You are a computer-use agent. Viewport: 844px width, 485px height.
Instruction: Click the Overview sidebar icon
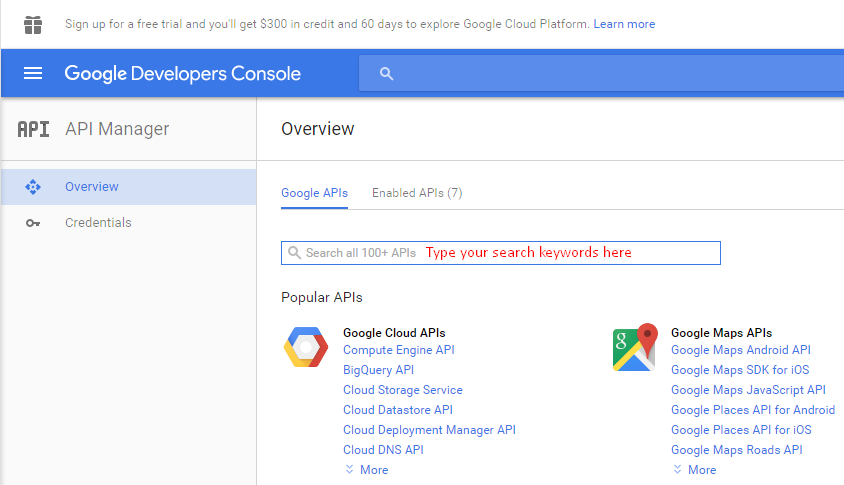33,187
